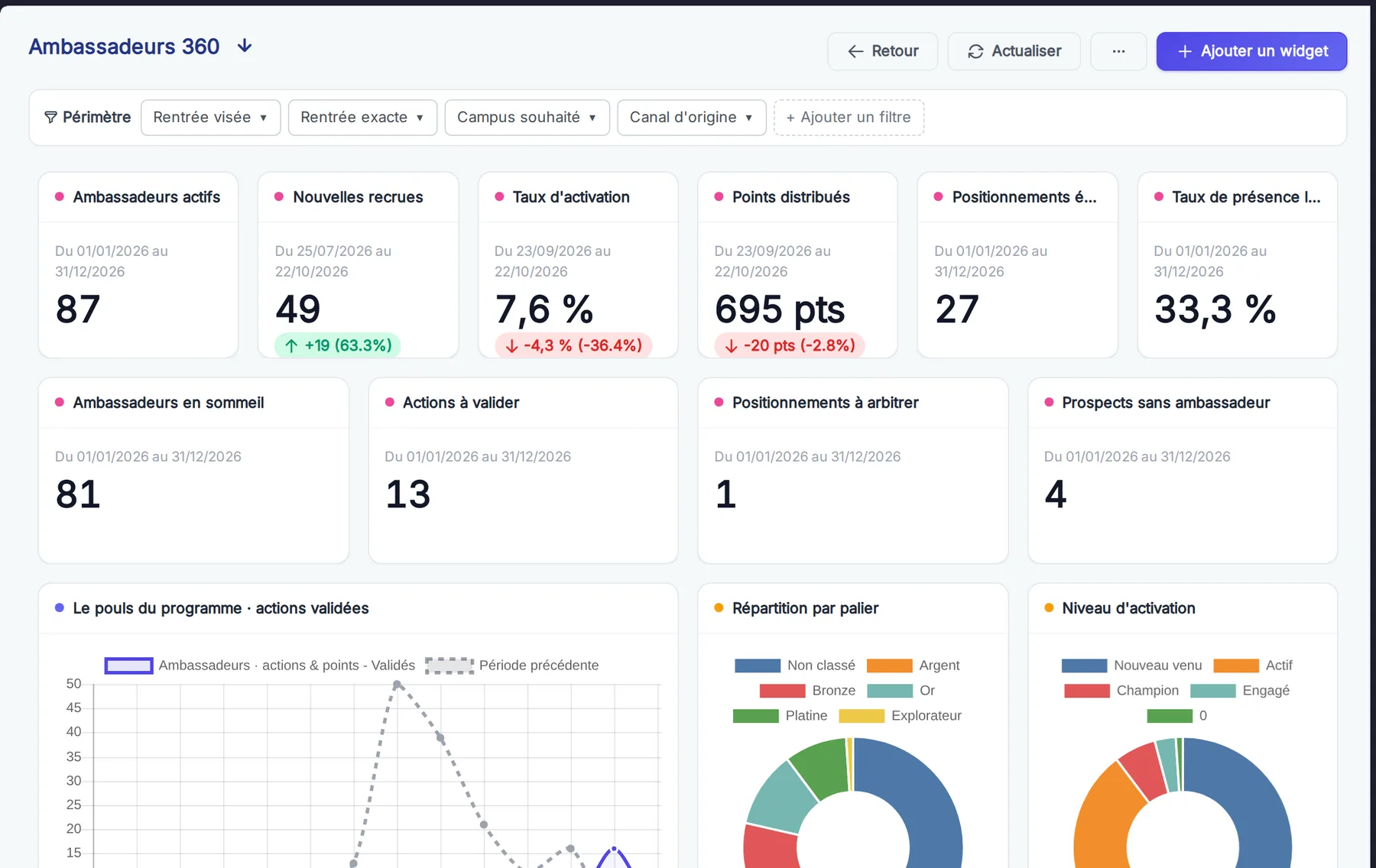Toggle the Bronze legend entry
This screenshot has height=868, width=1376.
point(808,691)
